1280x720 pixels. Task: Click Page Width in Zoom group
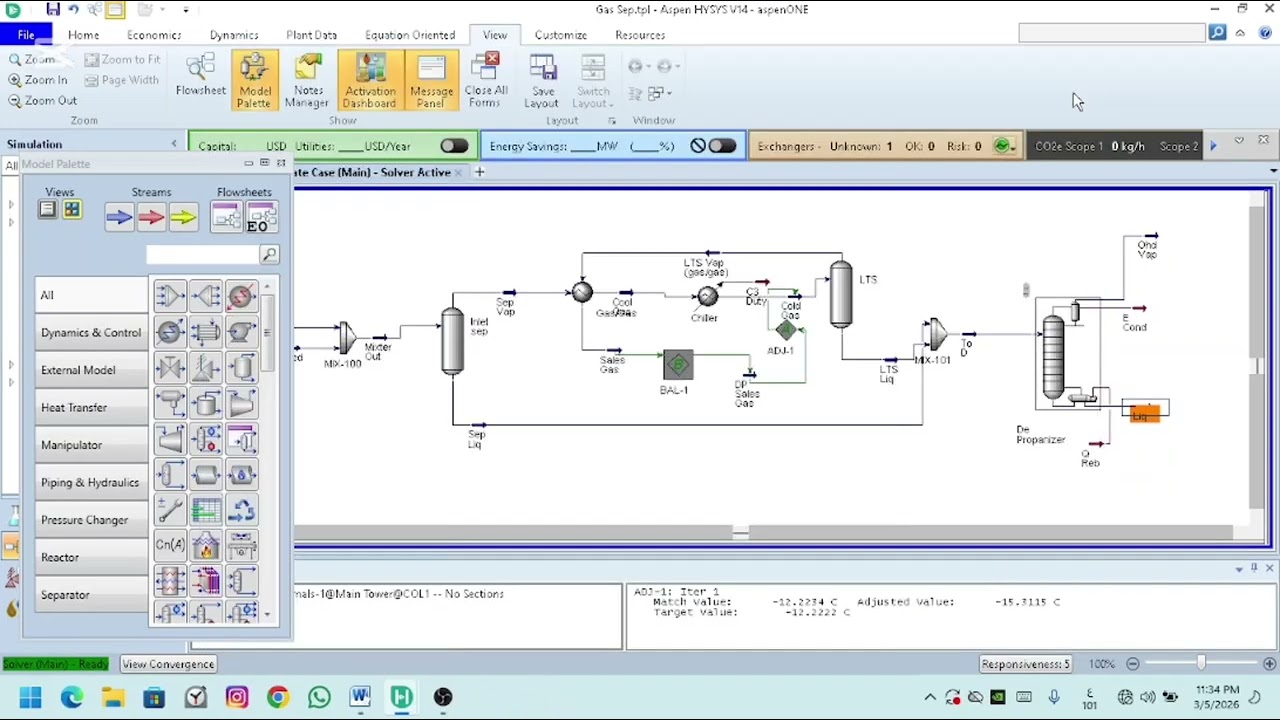(122, 80)
